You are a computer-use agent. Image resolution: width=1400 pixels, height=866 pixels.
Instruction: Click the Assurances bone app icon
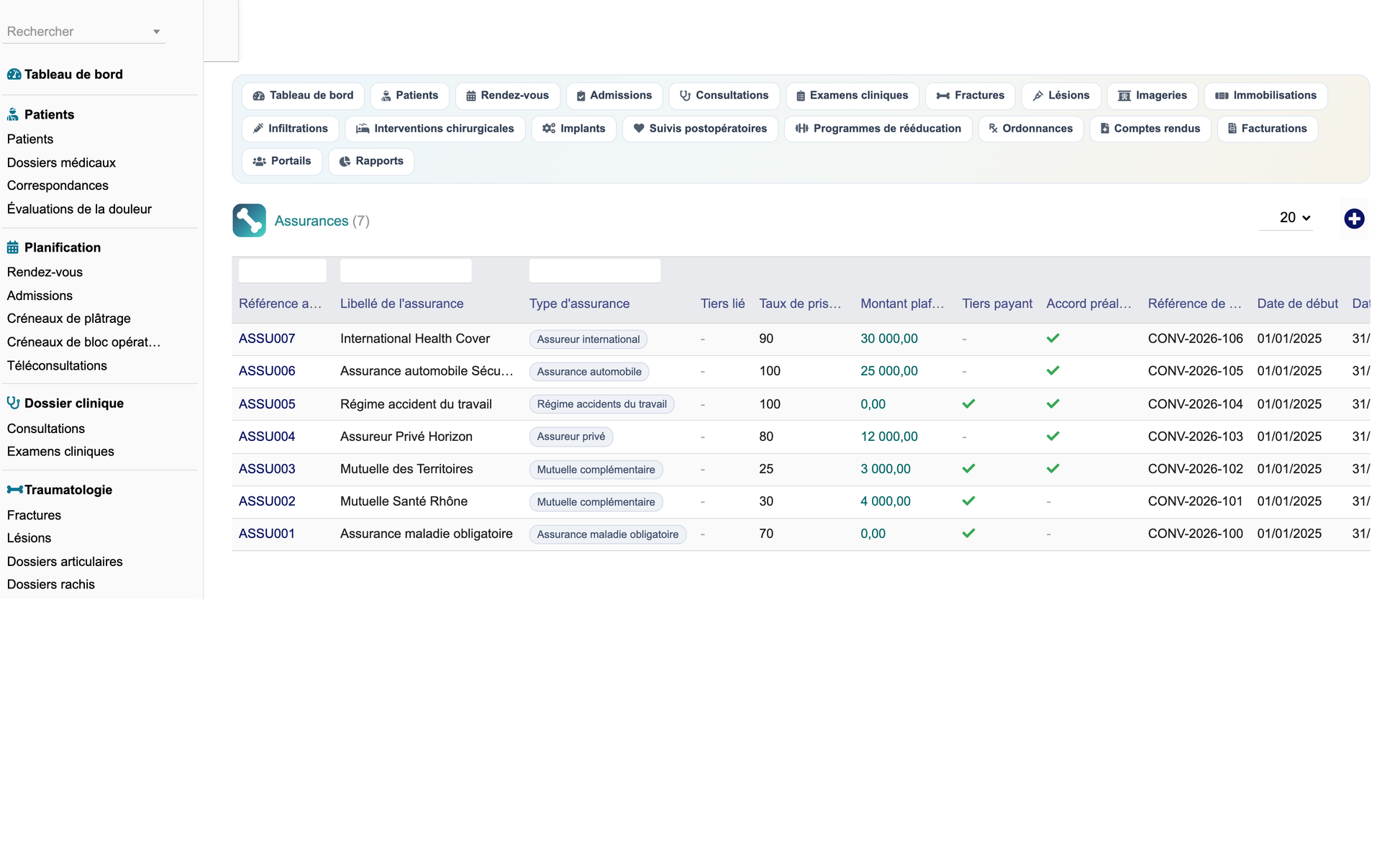[x=249, y=220]
